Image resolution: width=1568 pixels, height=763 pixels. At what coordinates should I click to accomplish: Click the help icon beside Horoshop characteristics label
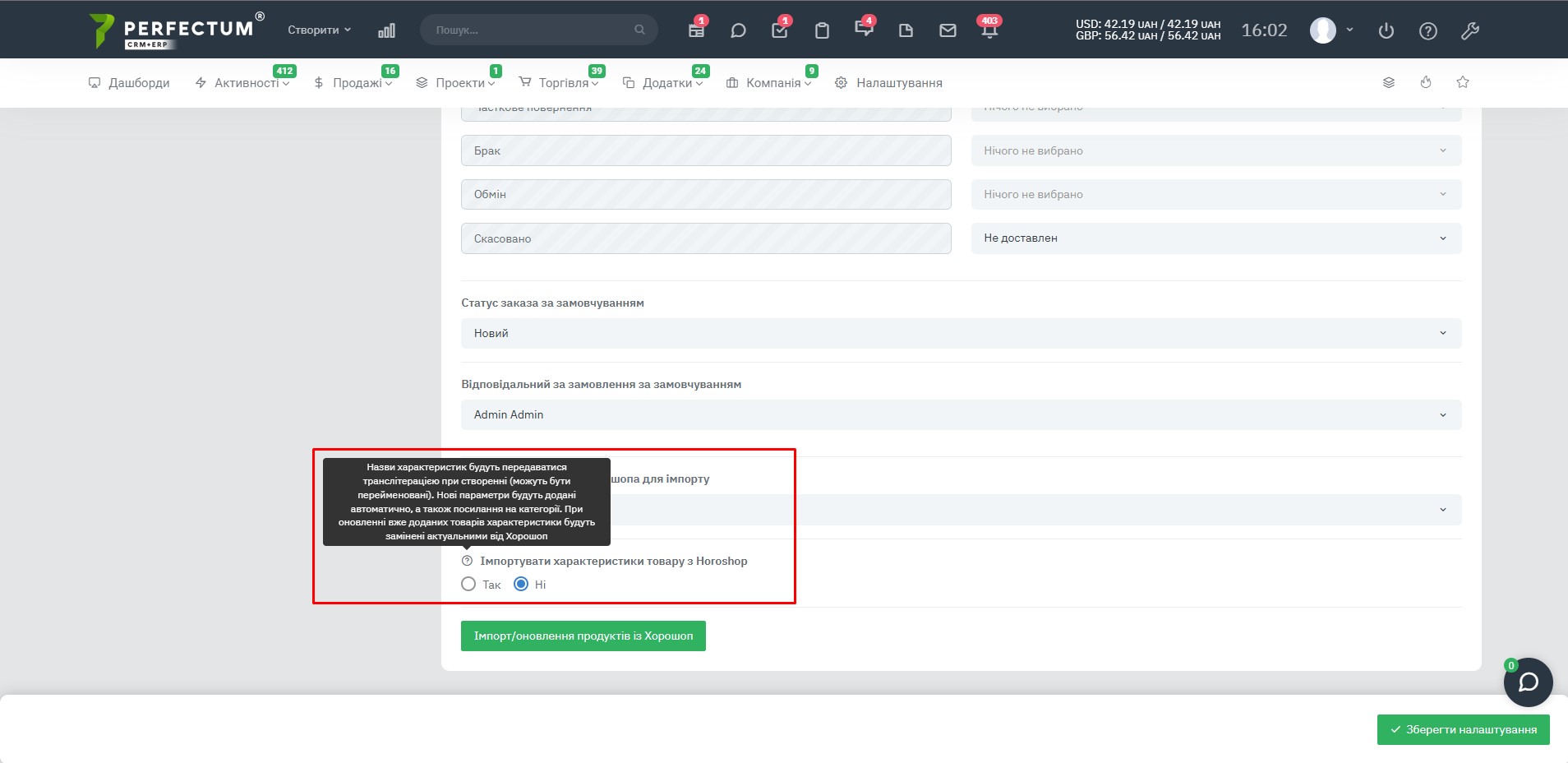468,561
